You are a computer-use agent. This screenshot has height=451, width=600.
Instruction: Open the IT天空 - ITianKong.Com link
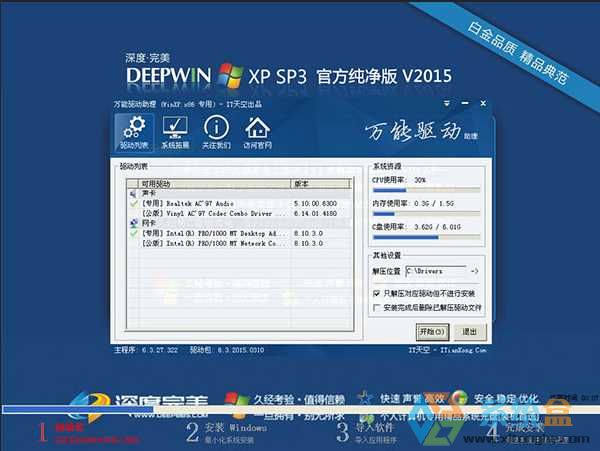click(x=447, y=350)
